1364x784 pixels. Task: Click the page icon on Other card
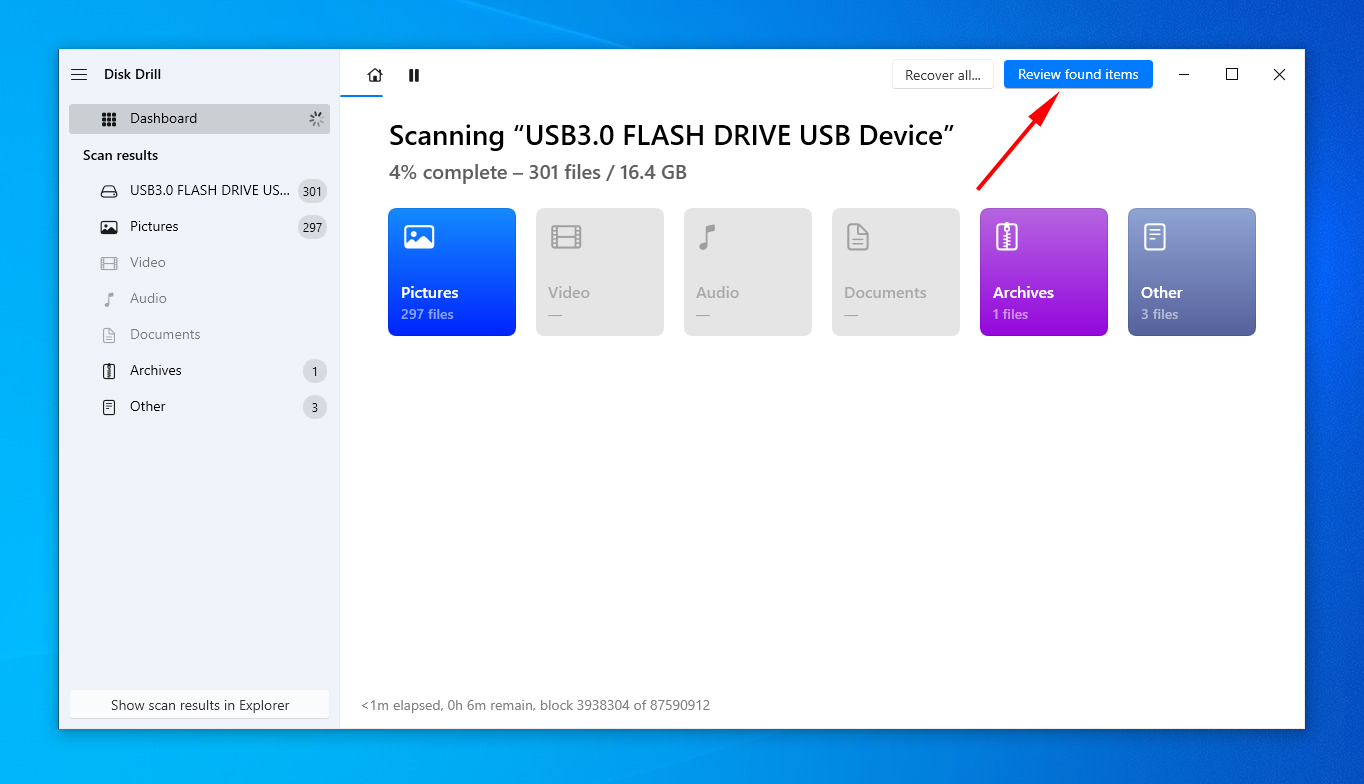1155,237
